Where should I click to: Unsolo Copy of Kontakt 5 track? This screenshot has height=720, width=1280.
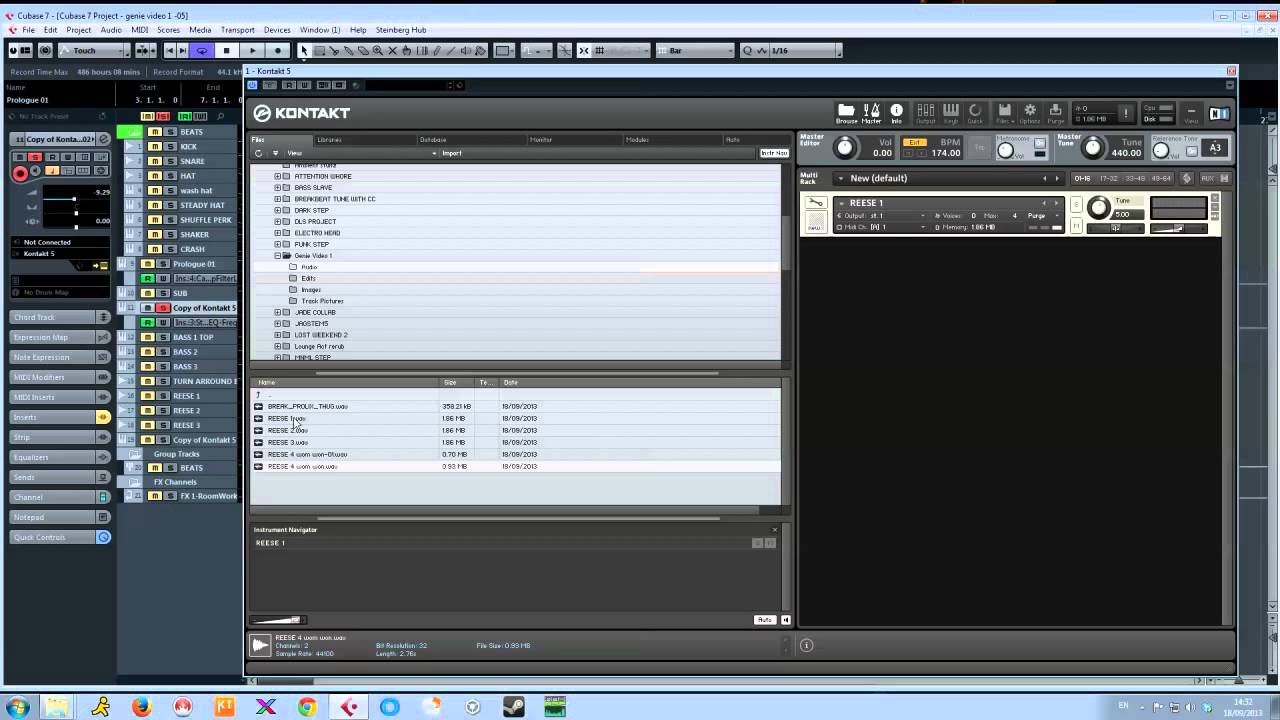163,308
